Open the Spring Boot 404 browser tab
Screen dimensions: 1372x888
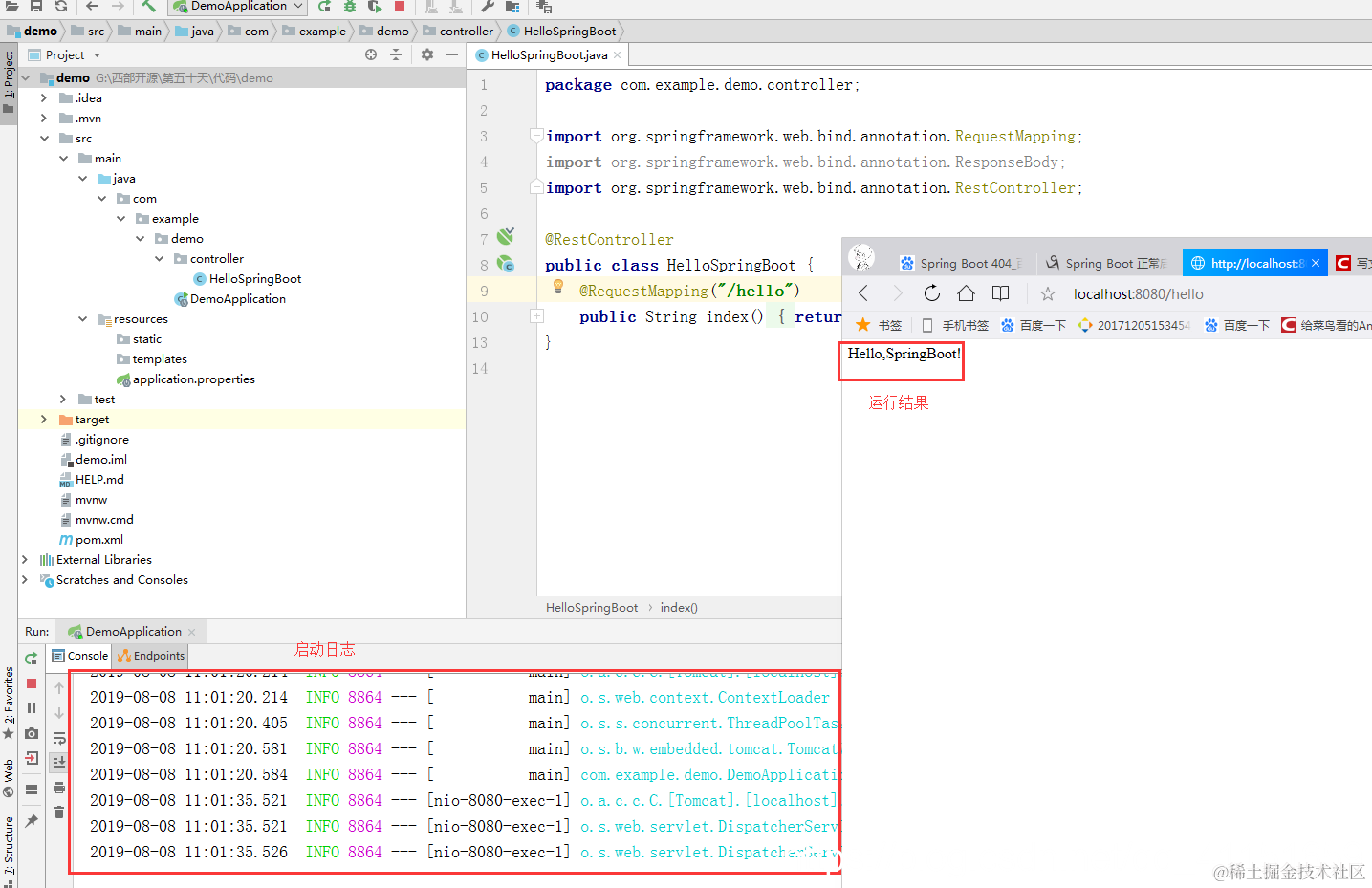tap(963, 263)
